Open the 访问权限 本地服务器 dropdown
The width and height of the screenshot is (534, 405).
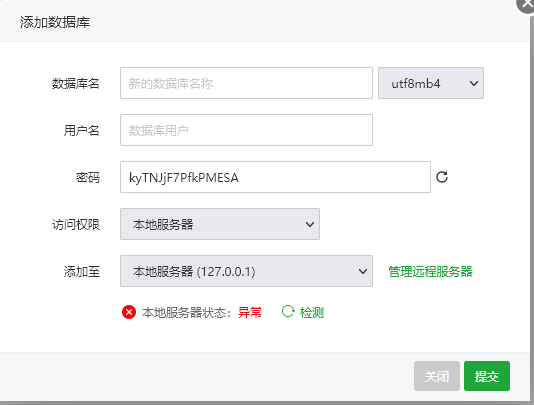tap(220, 224)
